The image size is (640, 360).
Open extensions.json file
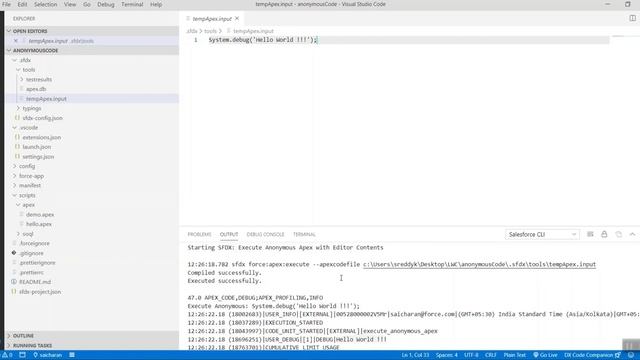tap(42, 138)
